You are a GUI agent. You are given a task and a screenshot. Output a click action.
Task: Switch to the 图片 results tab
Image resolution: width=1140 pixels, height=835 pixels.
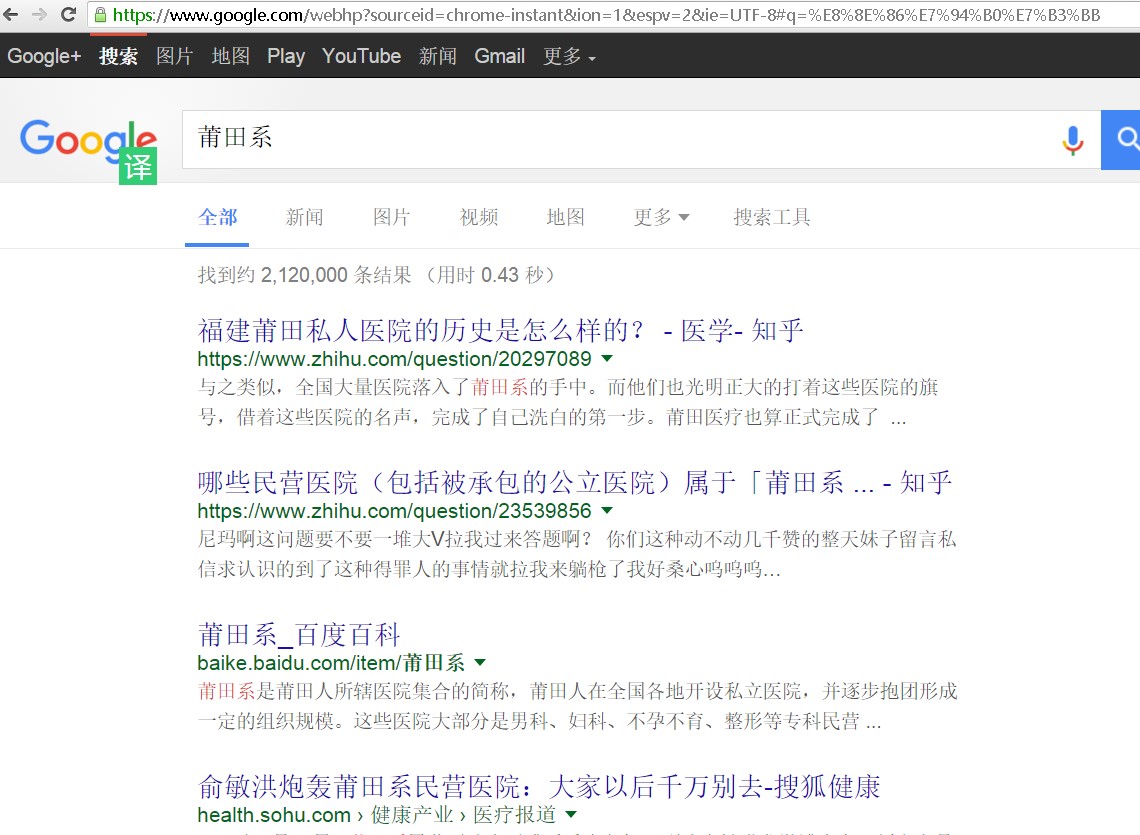tap(391, 217)
